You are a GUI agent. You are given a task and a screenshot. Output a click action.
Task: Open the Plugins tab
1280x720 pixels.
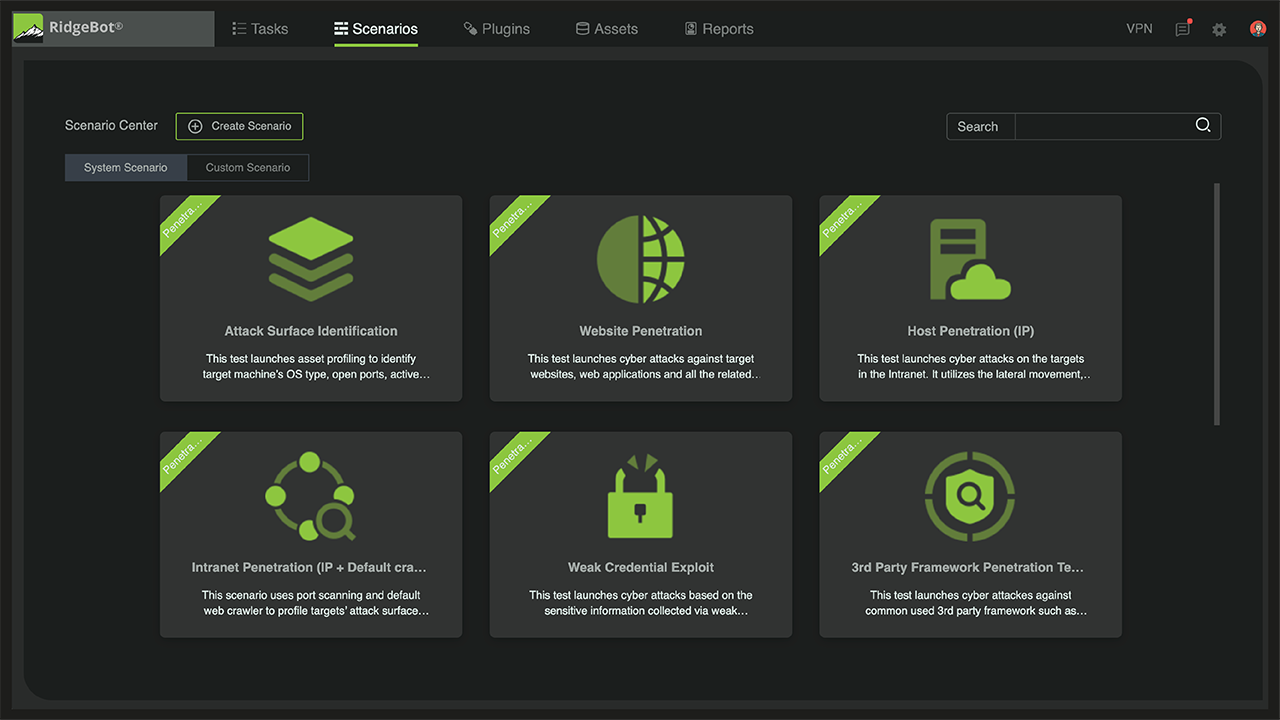(x=496, y=29)
